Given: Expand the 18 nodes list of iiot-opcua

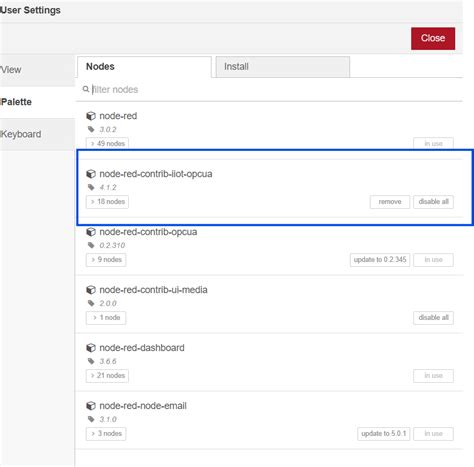Looking at the screenshot, I should pyautogui.click(x=107, y=202).
